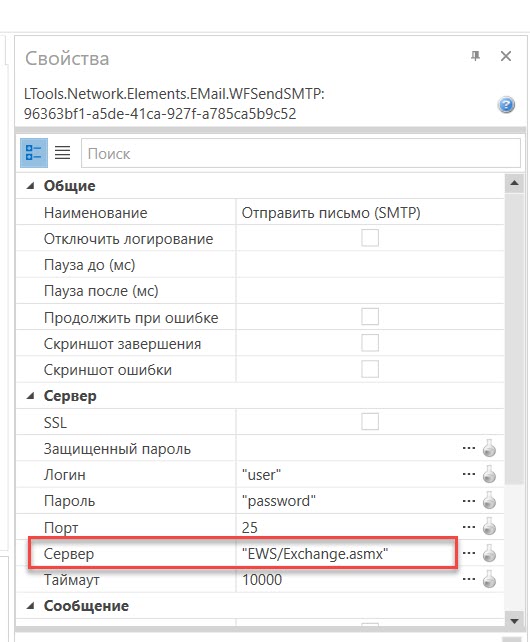Screen dimensions: 530x642
Task: Click the flask icon for Защищенный пароль
Action: pyautogui.click(x=489, y=448)
